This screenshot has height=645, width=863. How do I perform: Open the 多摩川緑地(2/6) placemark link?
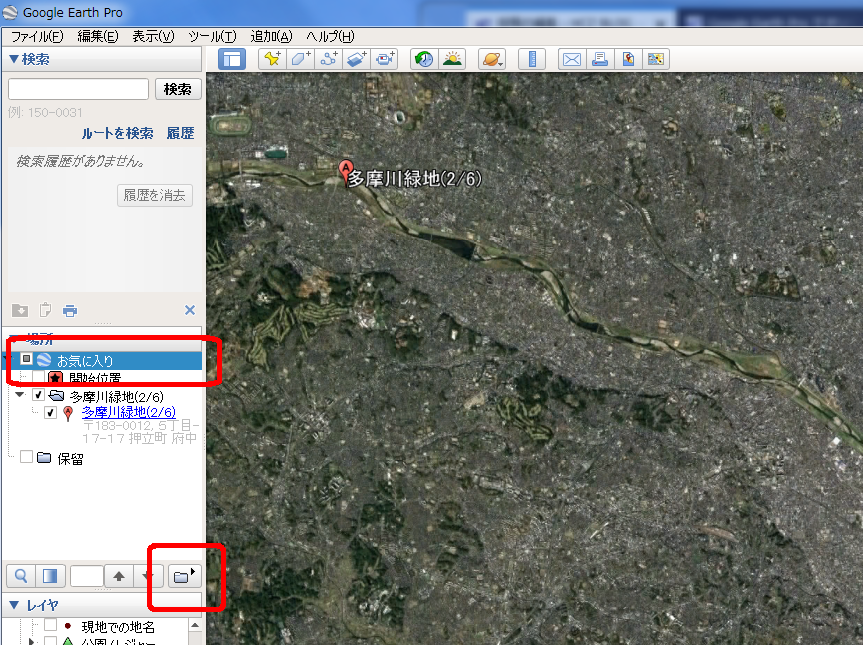pos(129,412)
